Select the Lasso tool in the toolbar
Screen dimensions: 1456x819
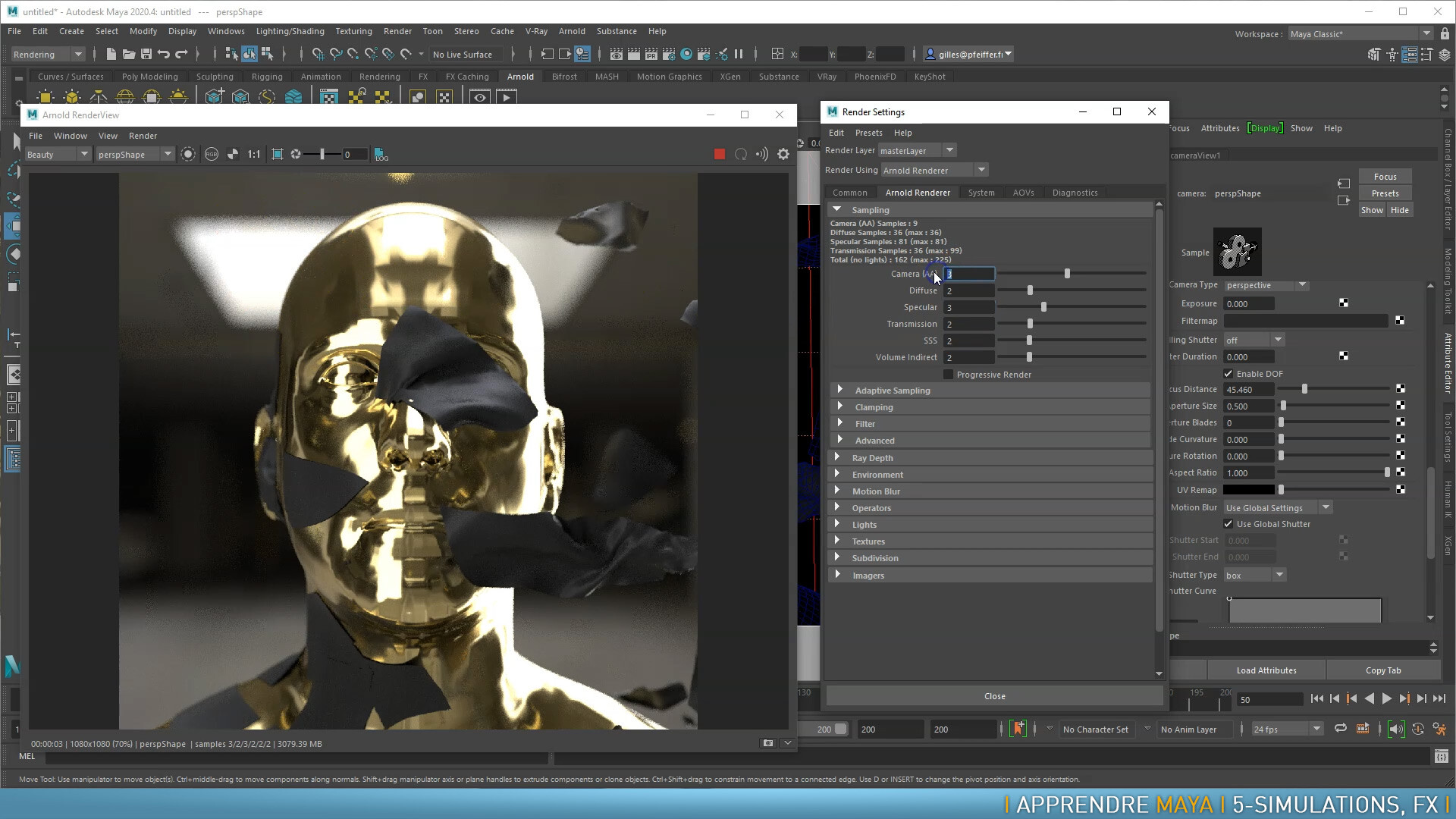click(x=13, y=169)
